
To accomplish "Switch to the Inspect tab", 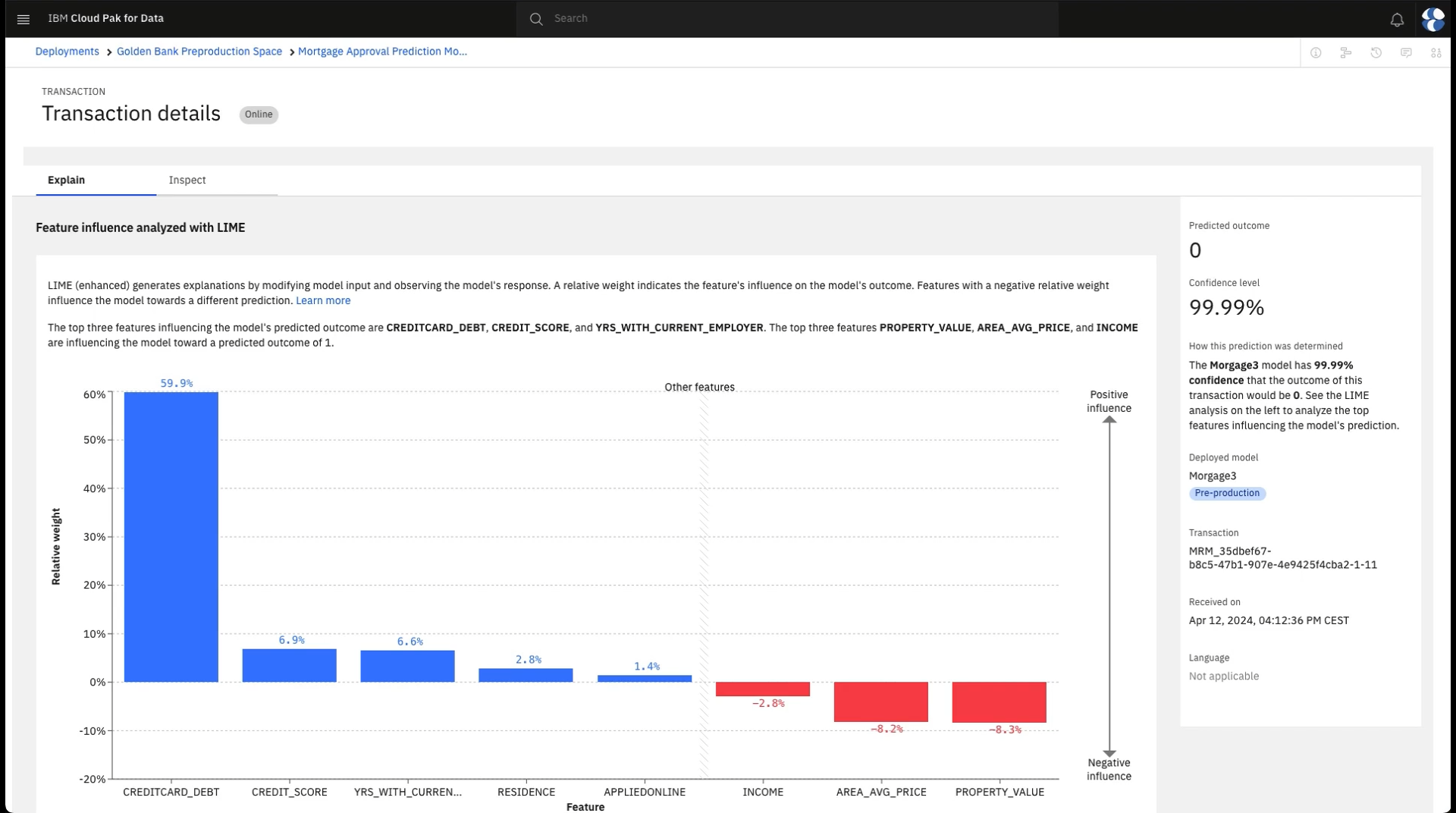I will click(187, 180).
